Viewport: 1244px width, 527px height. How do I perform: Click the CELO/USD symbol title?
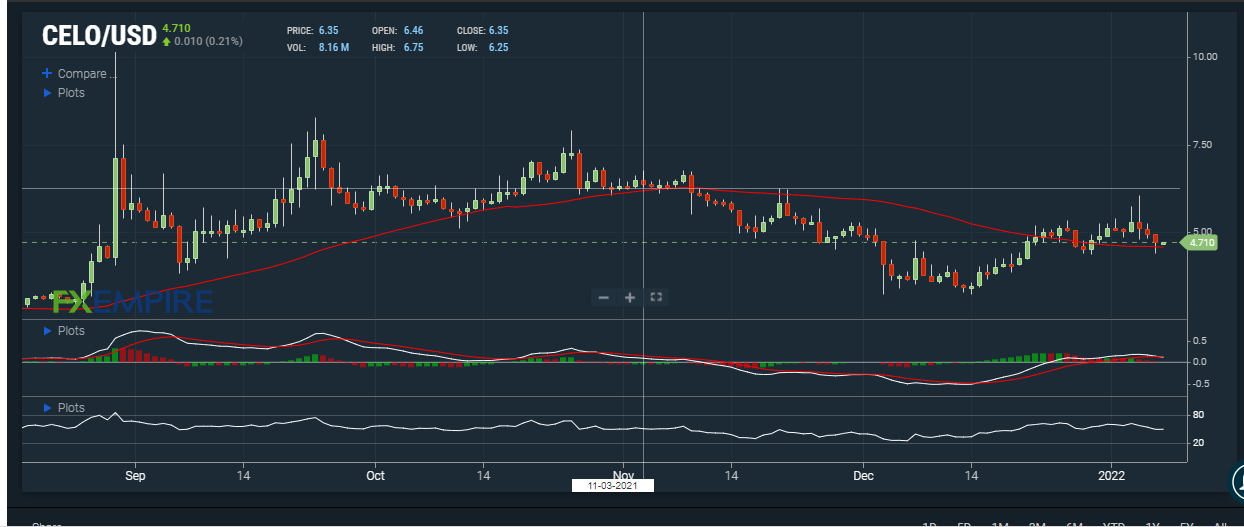[x=98, y=36]
